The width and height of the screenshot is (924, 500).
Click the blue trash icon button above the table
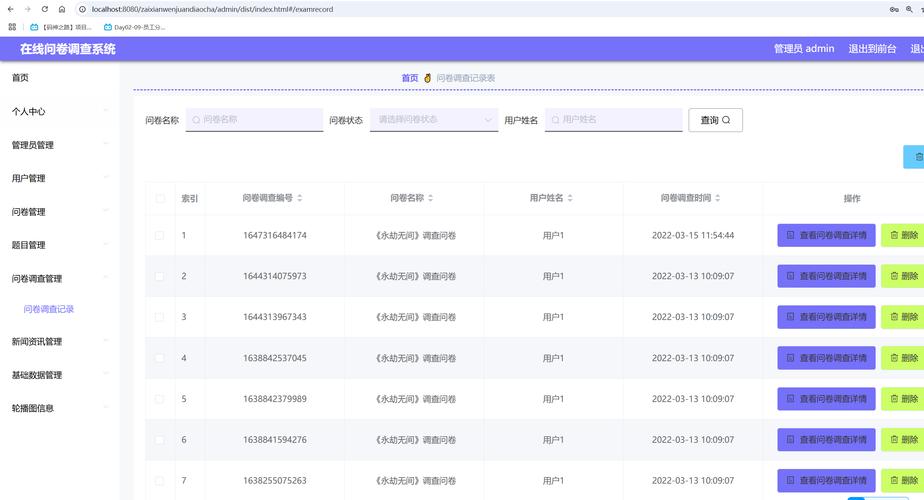pos(914,157)
